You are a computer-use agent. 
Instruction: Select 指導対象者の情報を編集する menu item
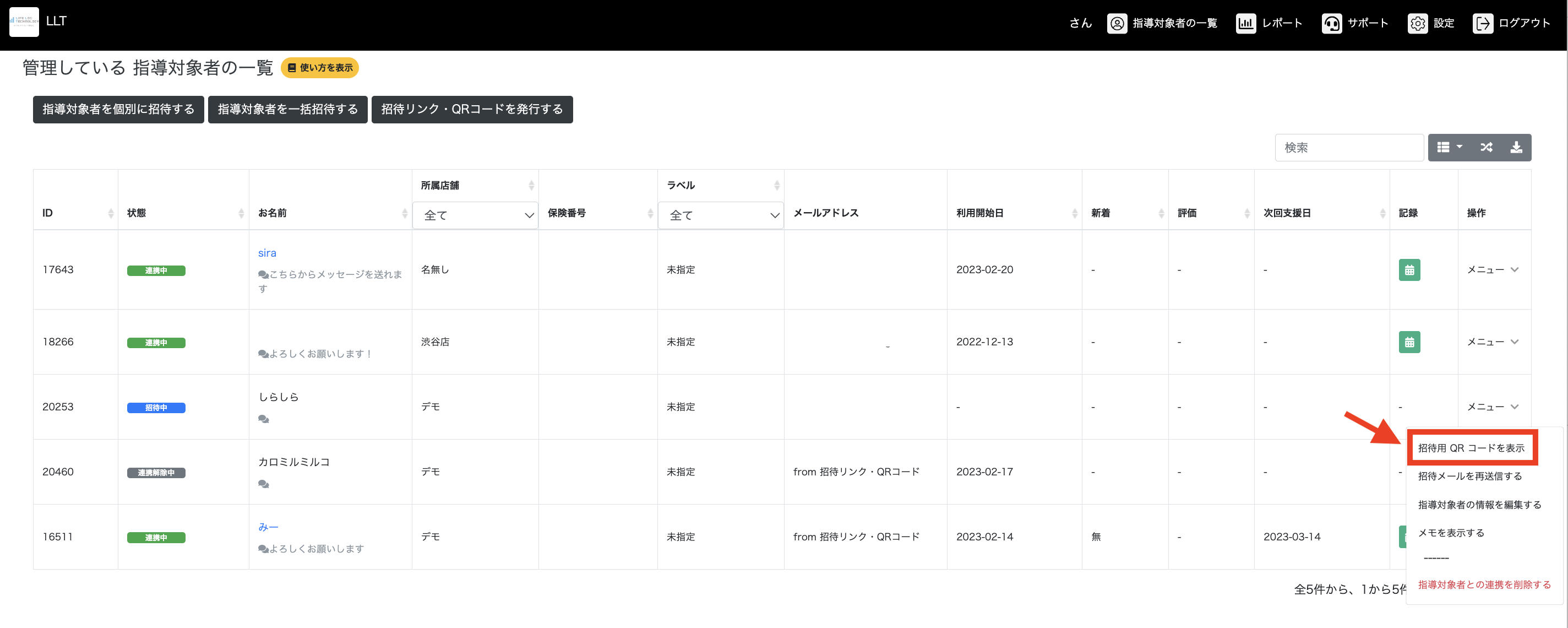[x=1480, y=505]
